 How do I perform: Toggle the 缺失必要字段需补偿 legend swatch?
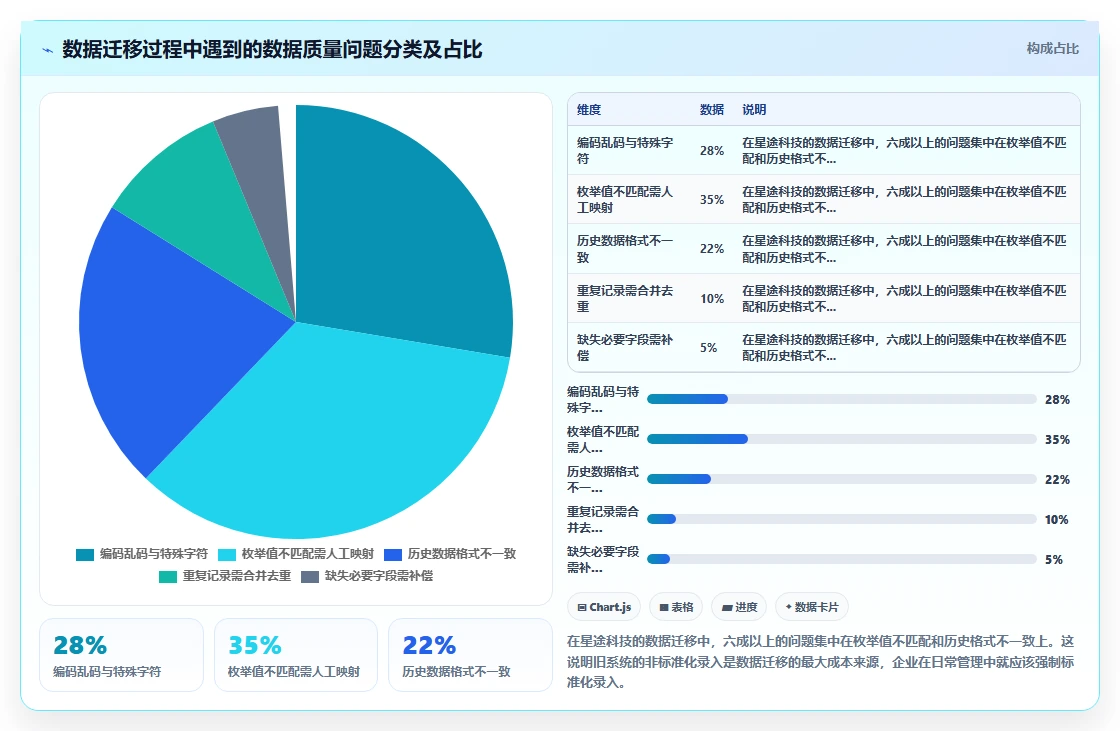pos(310,577)
